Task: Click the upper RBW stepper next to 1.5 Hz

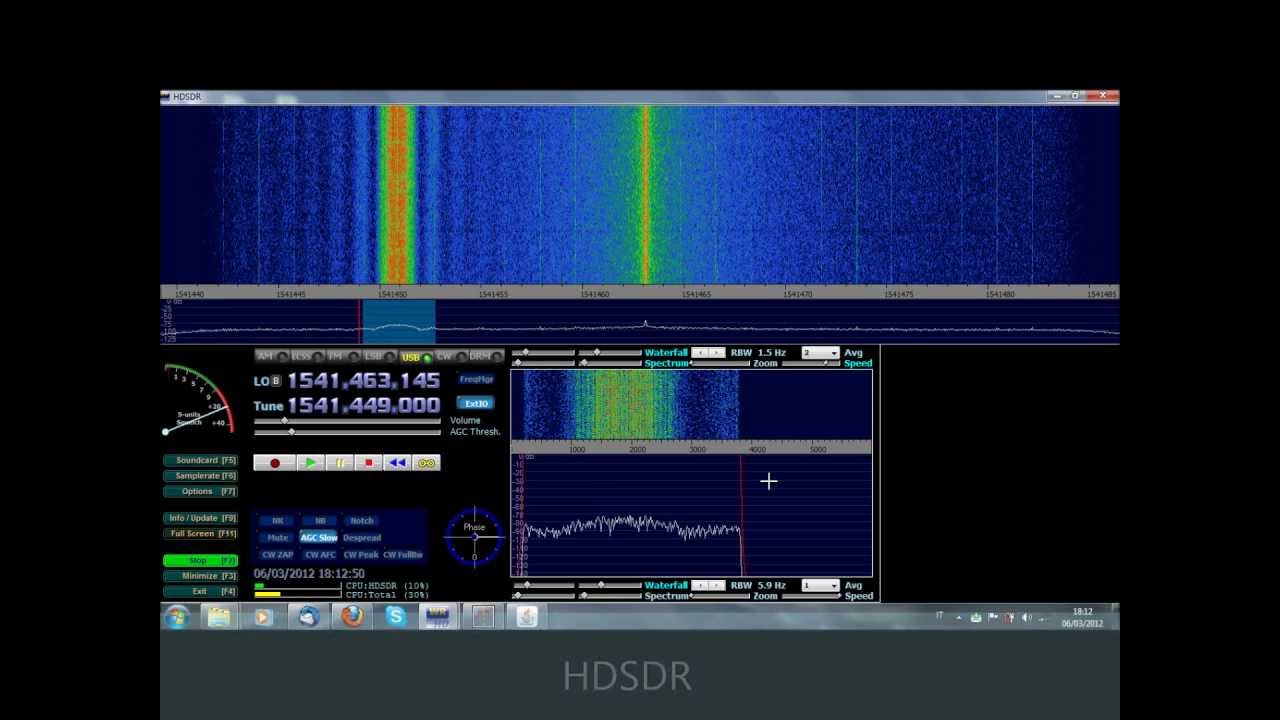Action: [x=708, y=353]
